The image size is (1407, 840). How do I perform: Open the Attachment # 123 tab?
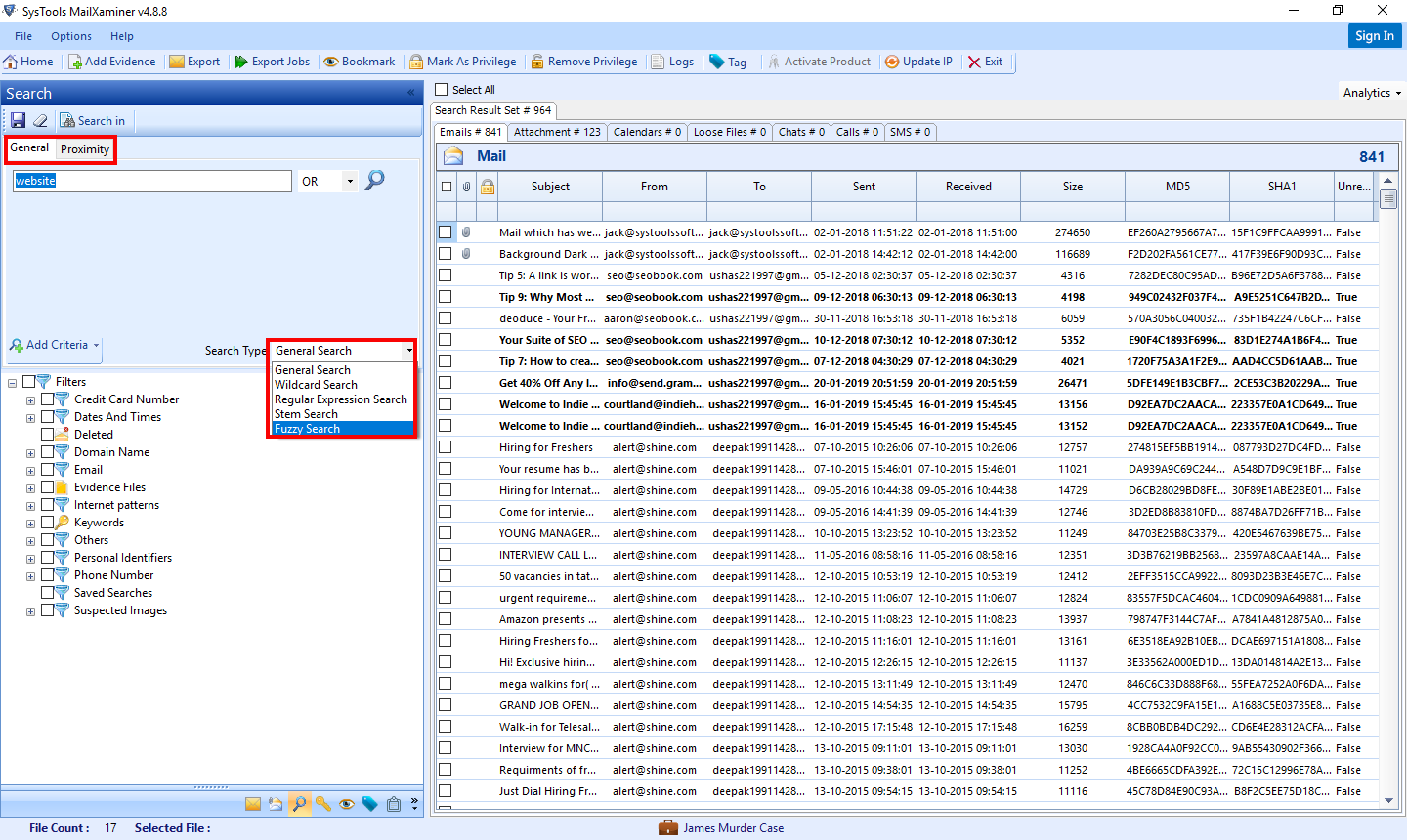557,131
